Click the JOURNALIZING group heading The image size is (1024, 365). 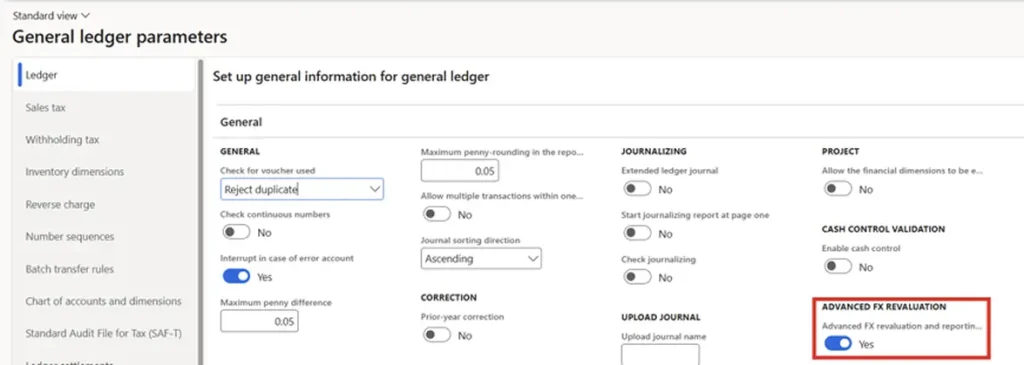[x=653, y=151]
